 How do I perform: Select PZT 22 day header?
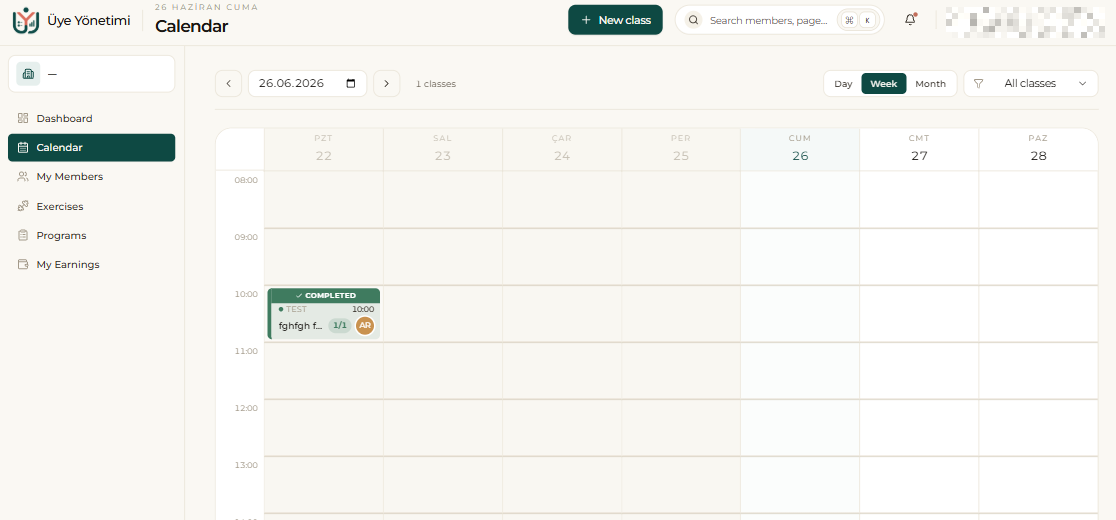pos(324,149)
